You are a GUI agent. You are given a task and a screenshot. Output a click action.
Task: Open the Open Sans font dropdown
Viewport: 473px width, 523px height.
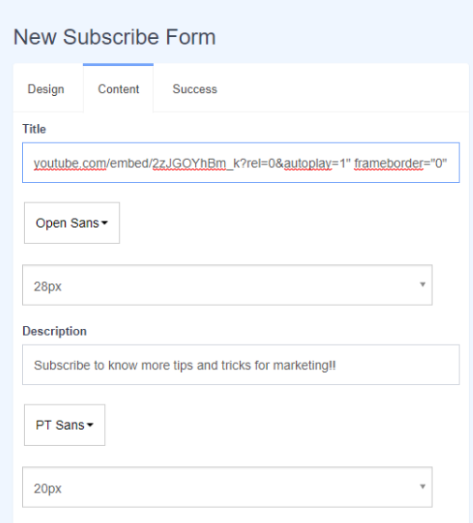point(72,223)
